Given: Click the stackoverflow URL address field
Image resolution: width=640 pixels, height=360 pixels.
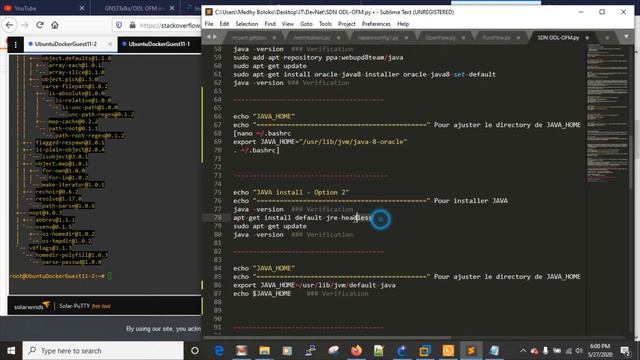Looking at the screenshot, I should [x=169, y=25].
